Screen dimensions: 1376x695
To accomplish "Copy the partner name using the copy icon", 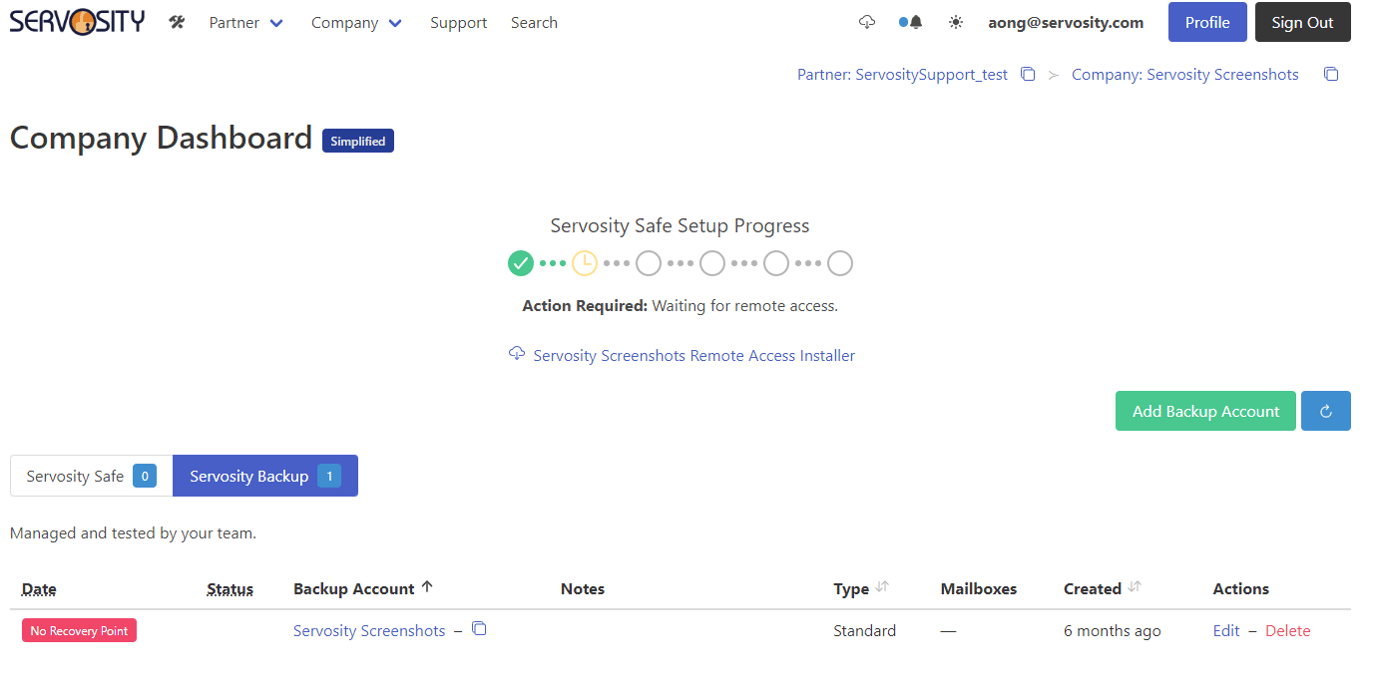I will 1028,73.
